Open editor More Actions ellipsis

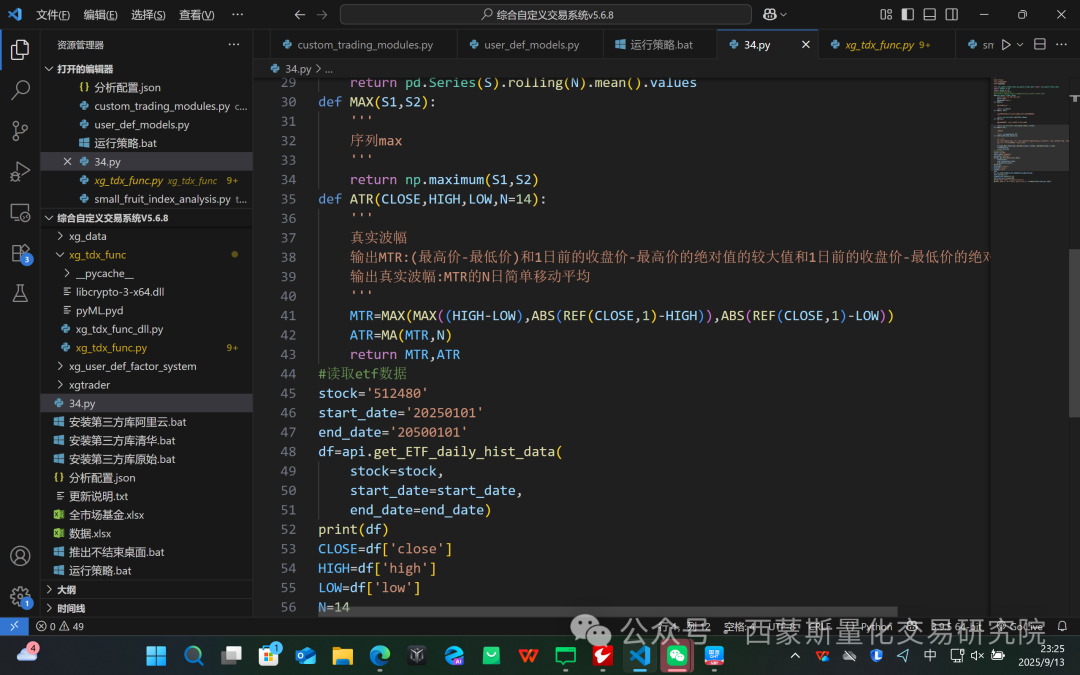[1061, 45]
